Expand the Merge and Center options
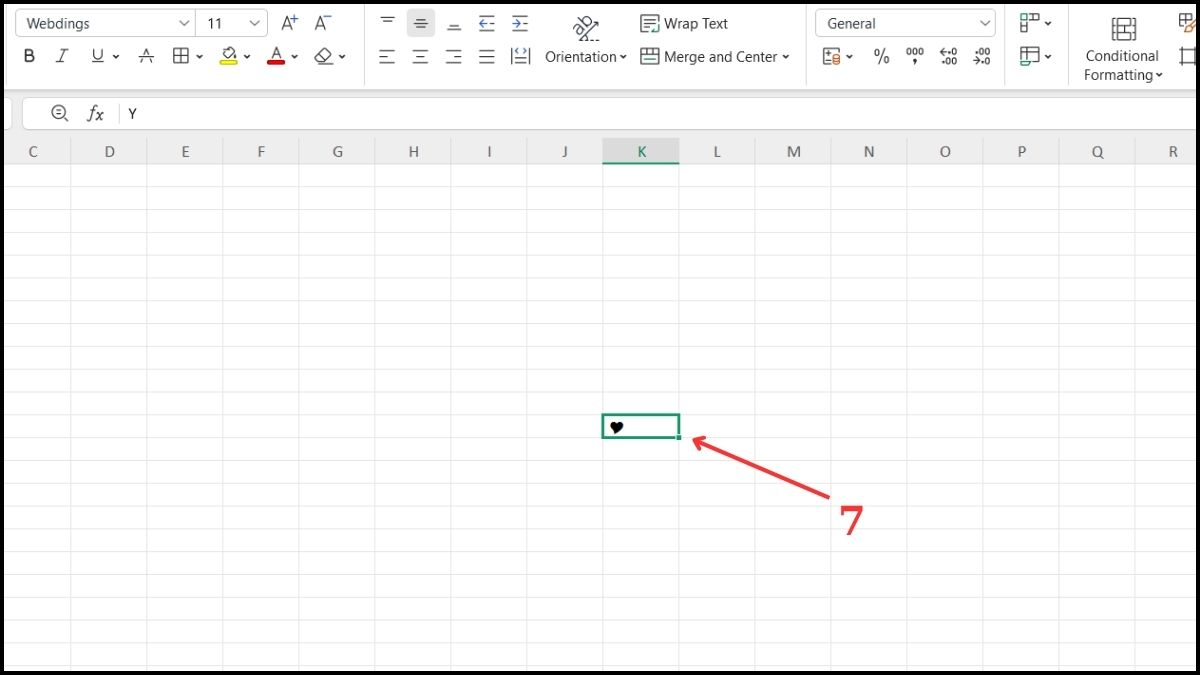1200x675 pixels. pos(786,57)
